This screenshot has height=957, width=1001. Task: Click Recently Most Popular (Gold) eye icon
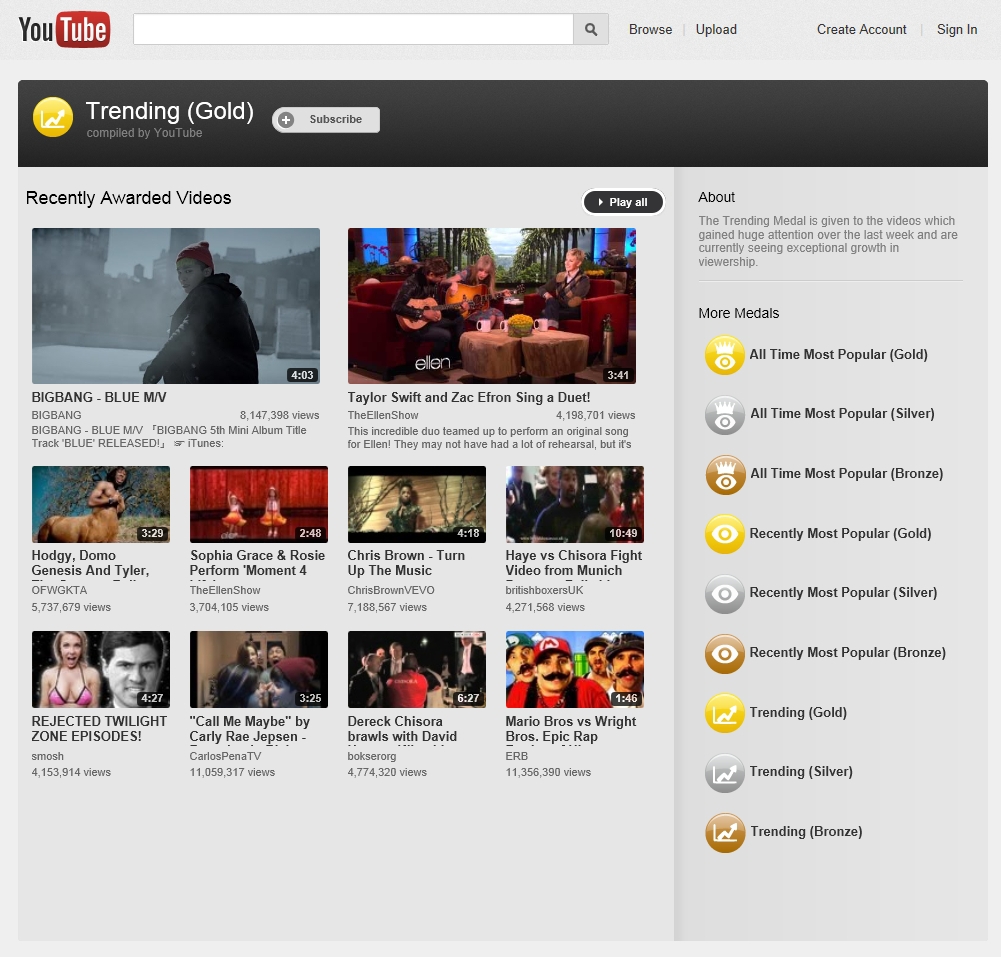725,534
